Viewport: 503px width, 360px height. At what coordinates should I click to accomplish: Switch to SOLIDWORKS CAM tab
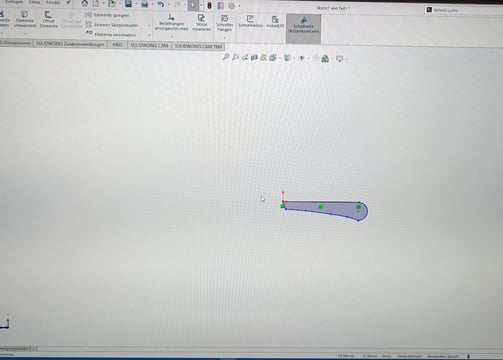pos(149,45)
